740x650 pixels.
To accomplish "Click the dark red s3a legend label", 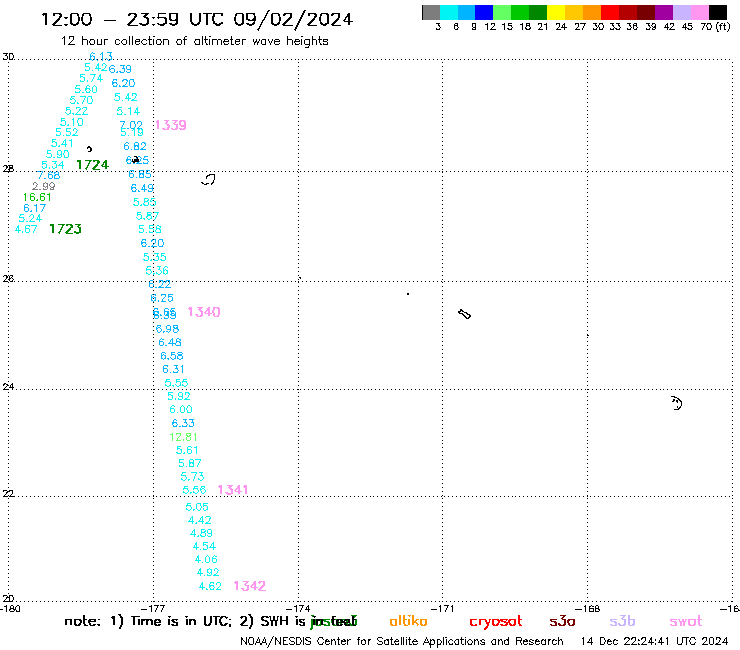I will click(x=562, y=622).
